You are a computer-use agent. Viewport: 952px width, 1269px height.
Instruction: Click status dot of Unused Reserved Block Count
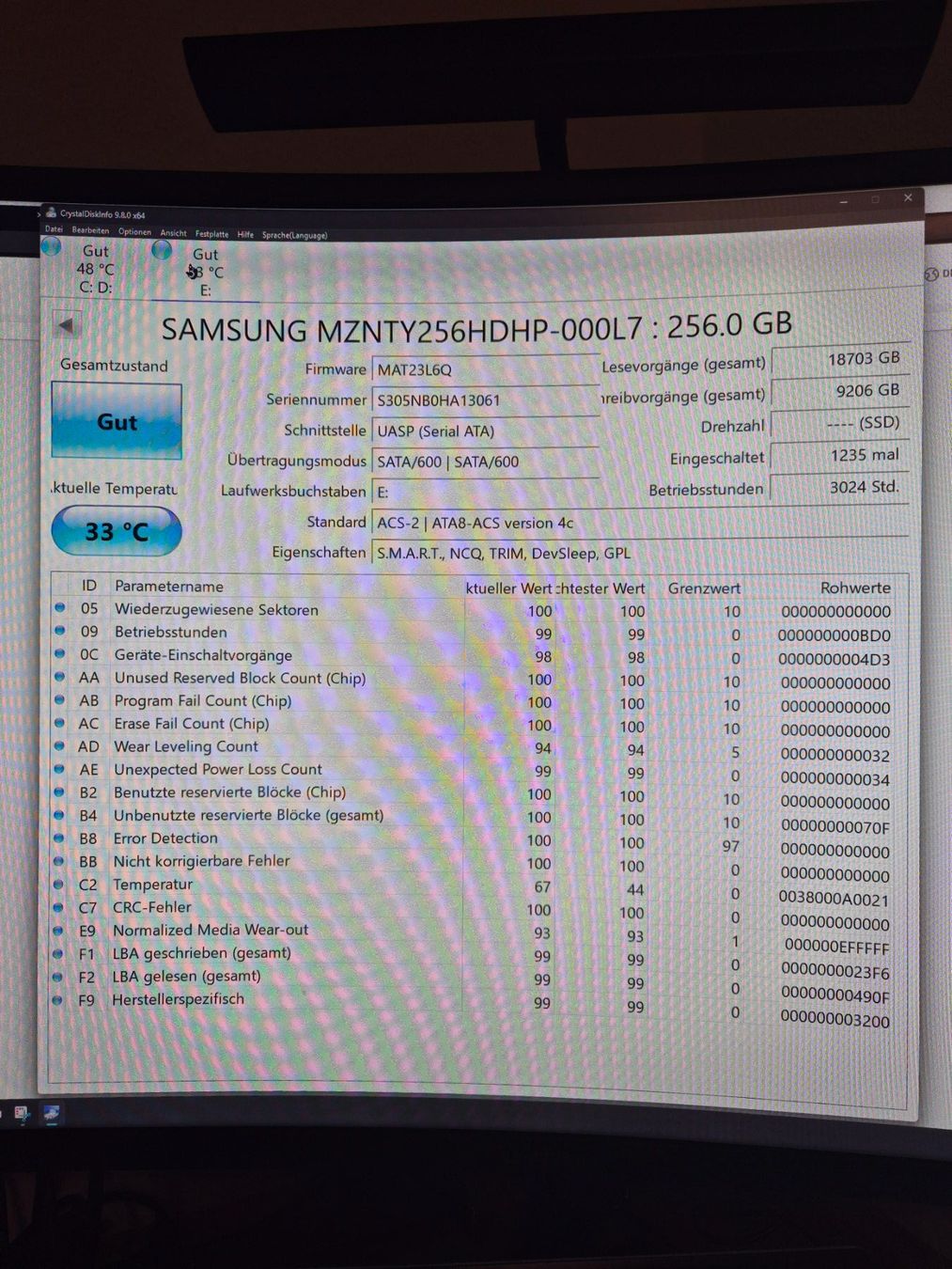point(61,677)
